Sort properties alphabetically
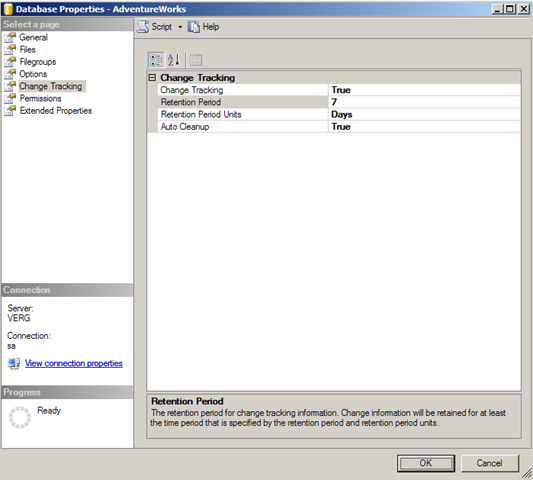This screenshot has width=533, height=480. 174,60
